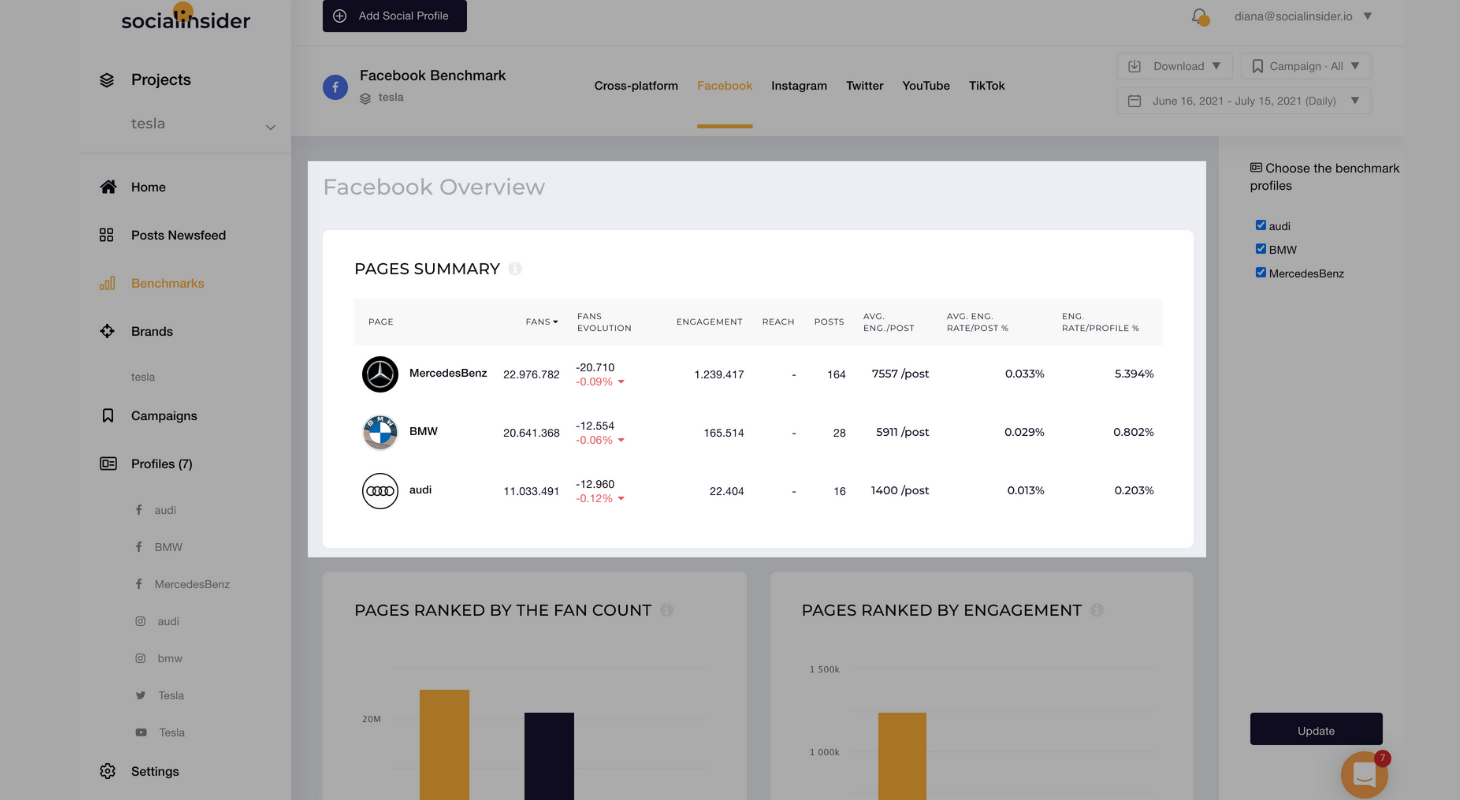
Task: Switch to the Instagram tab
Action: pos(799,86)
